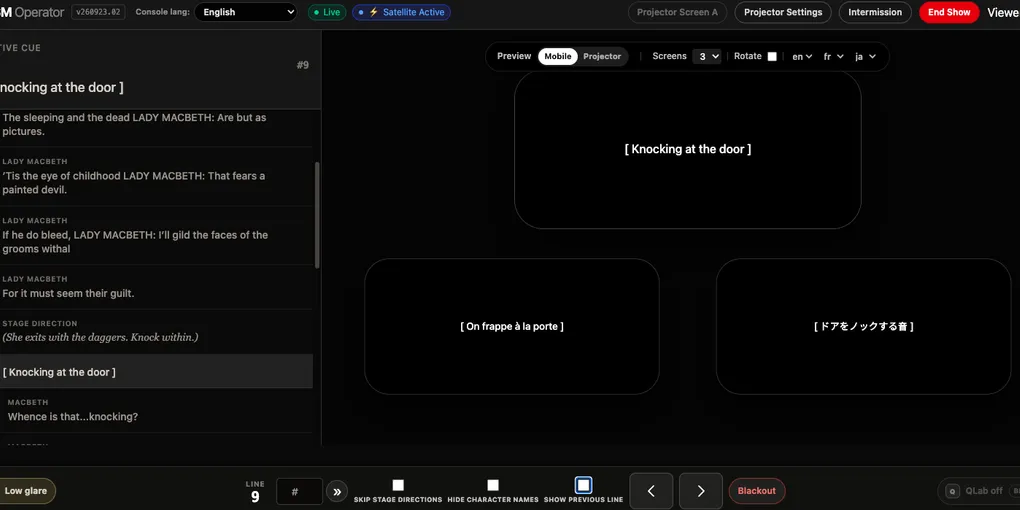Toggle Low glare mode
Viewport: 1020px width, 510px height.
(x=26, y=491)
